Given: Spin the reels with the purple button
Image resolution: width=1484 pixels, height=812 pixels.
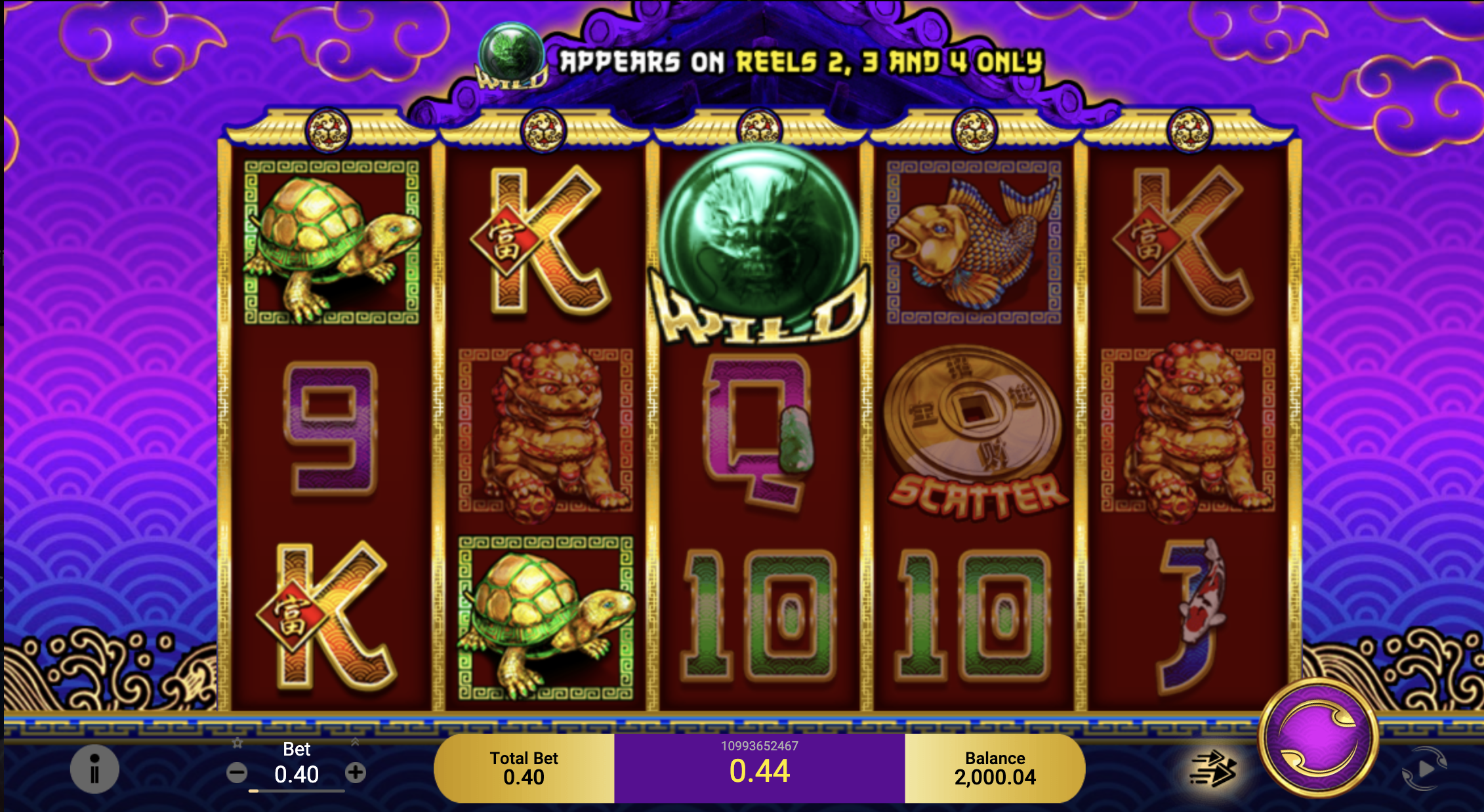Looking at the screenshot, I should click(1317, 739).
